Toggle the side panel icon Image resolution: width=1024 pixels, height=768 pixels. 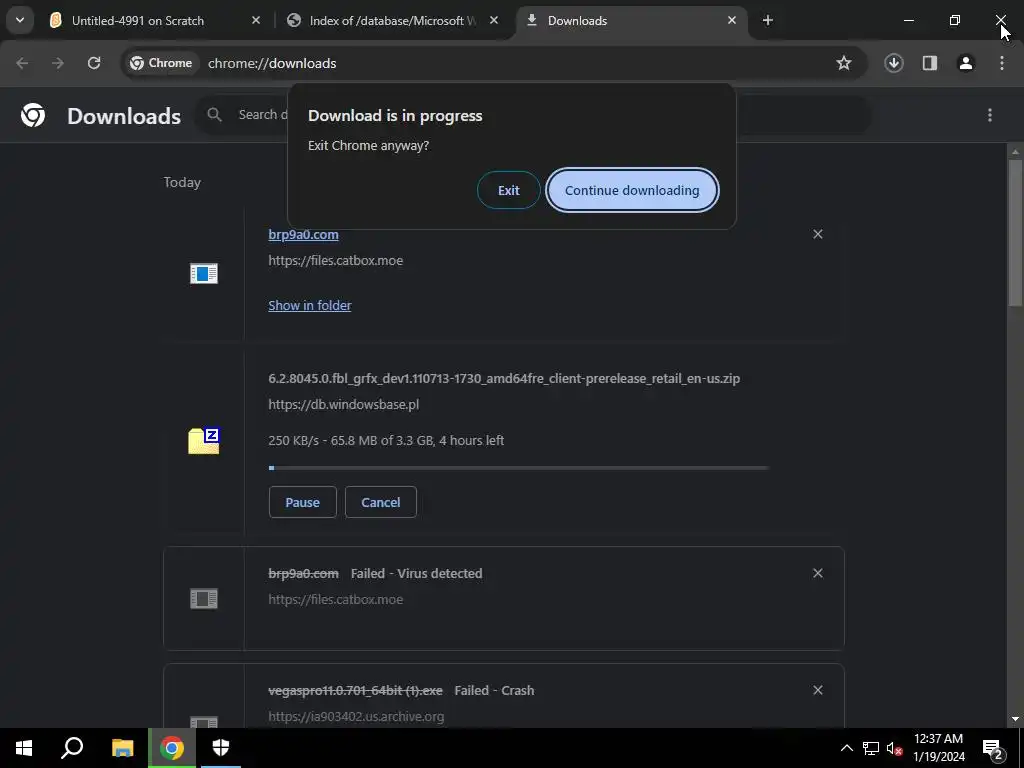pyautogui.click(x=930, y=63)
